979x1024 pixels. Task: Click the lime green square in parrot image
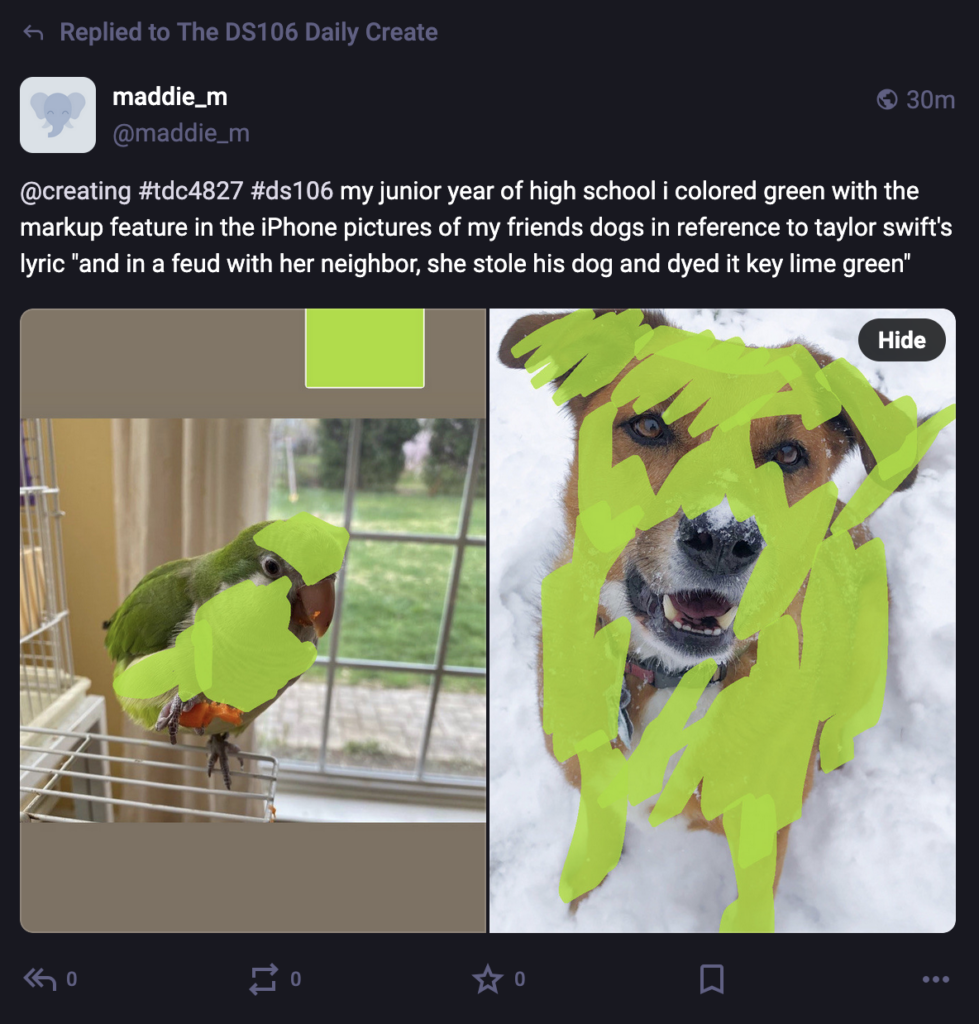(364, 348)
